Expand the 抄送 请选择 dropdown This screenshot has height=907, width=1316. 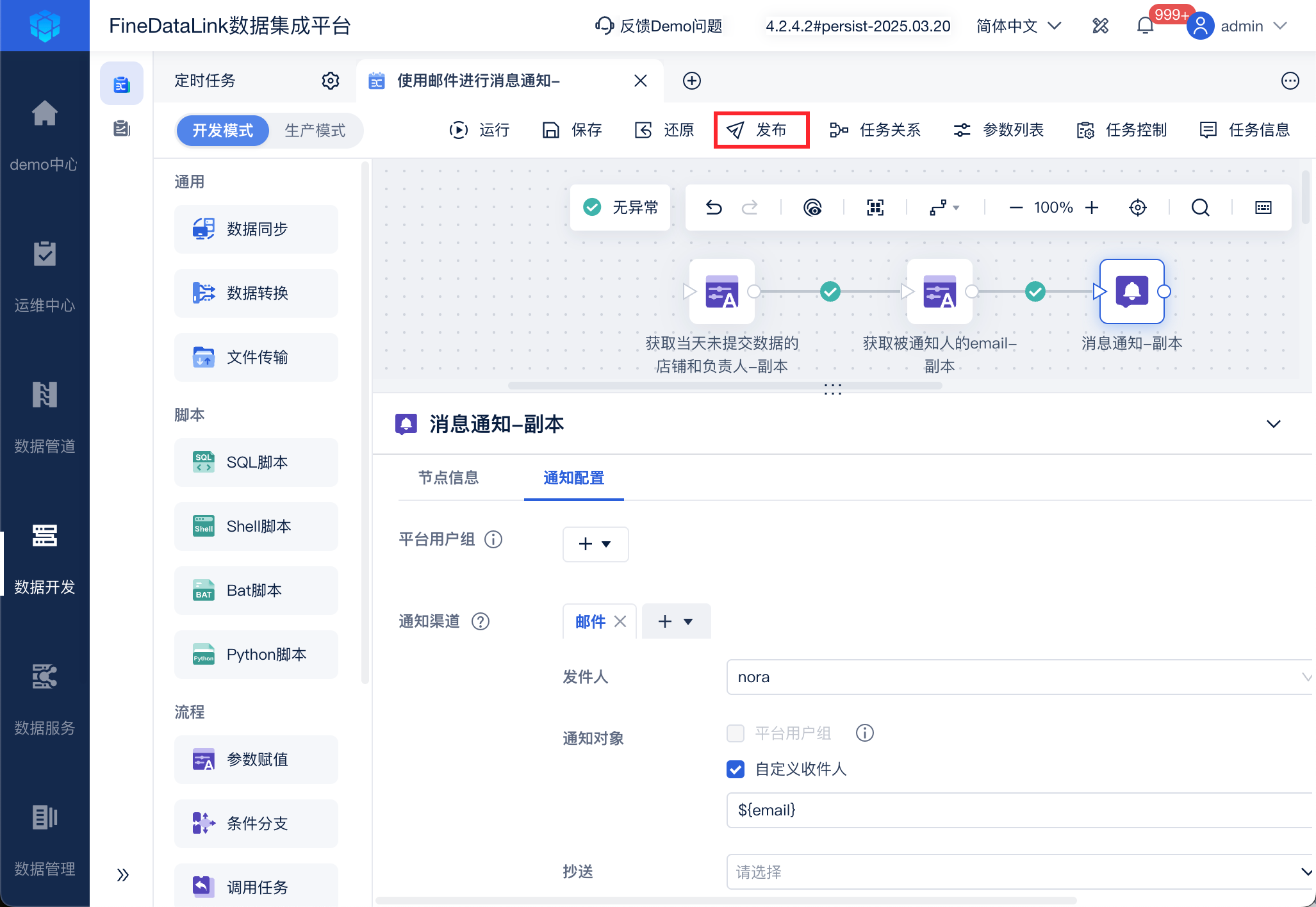pyautogui.click(x=1020, y=872)
